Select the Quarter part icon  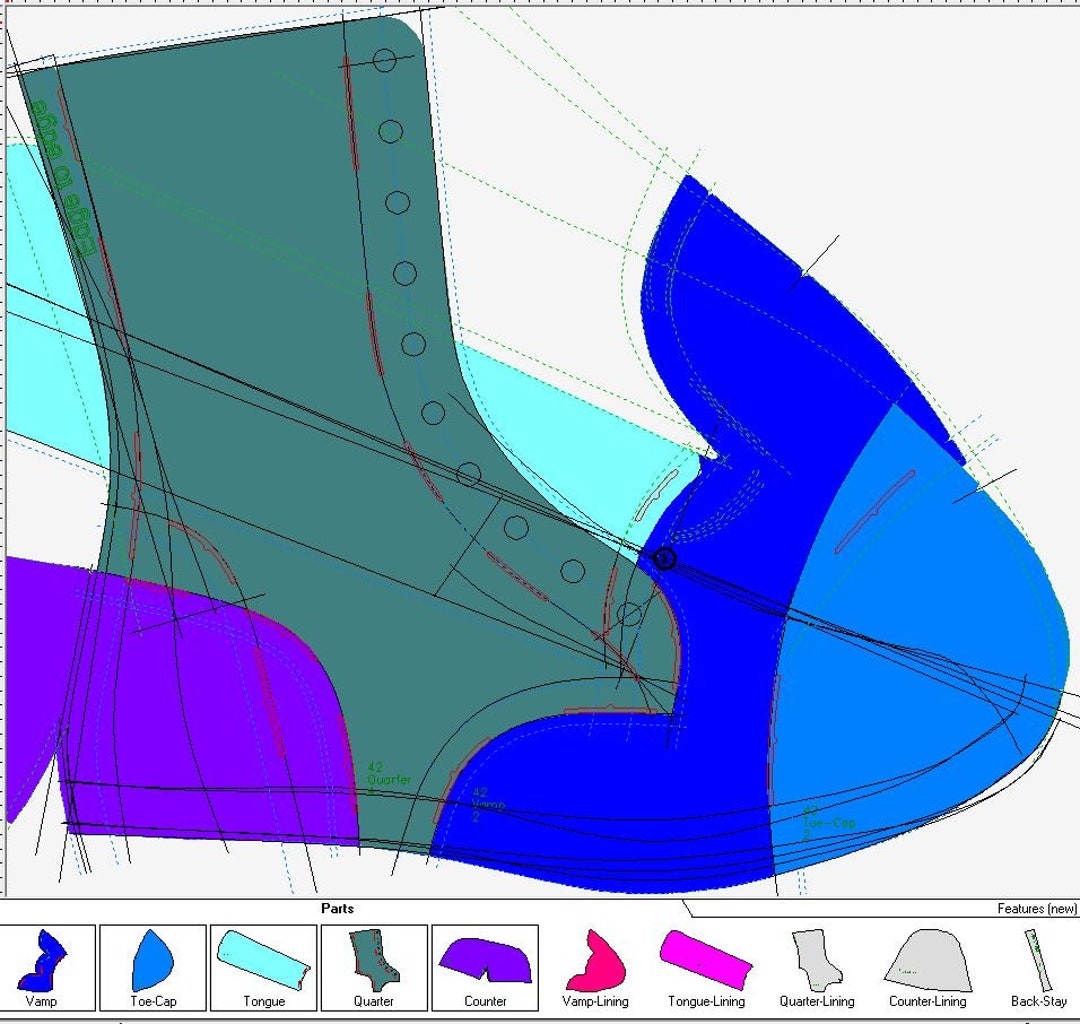pos(372,963)
